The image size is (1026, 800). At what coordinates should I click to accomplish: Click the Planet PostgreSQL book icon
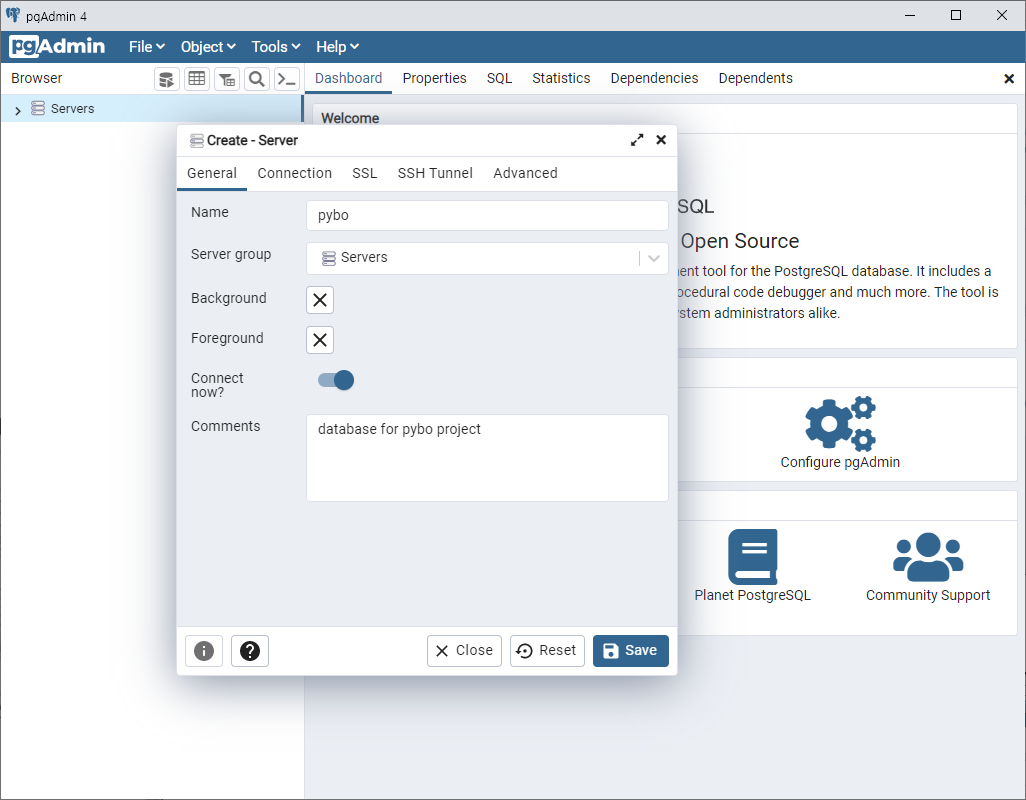click(x=752, y=557)
